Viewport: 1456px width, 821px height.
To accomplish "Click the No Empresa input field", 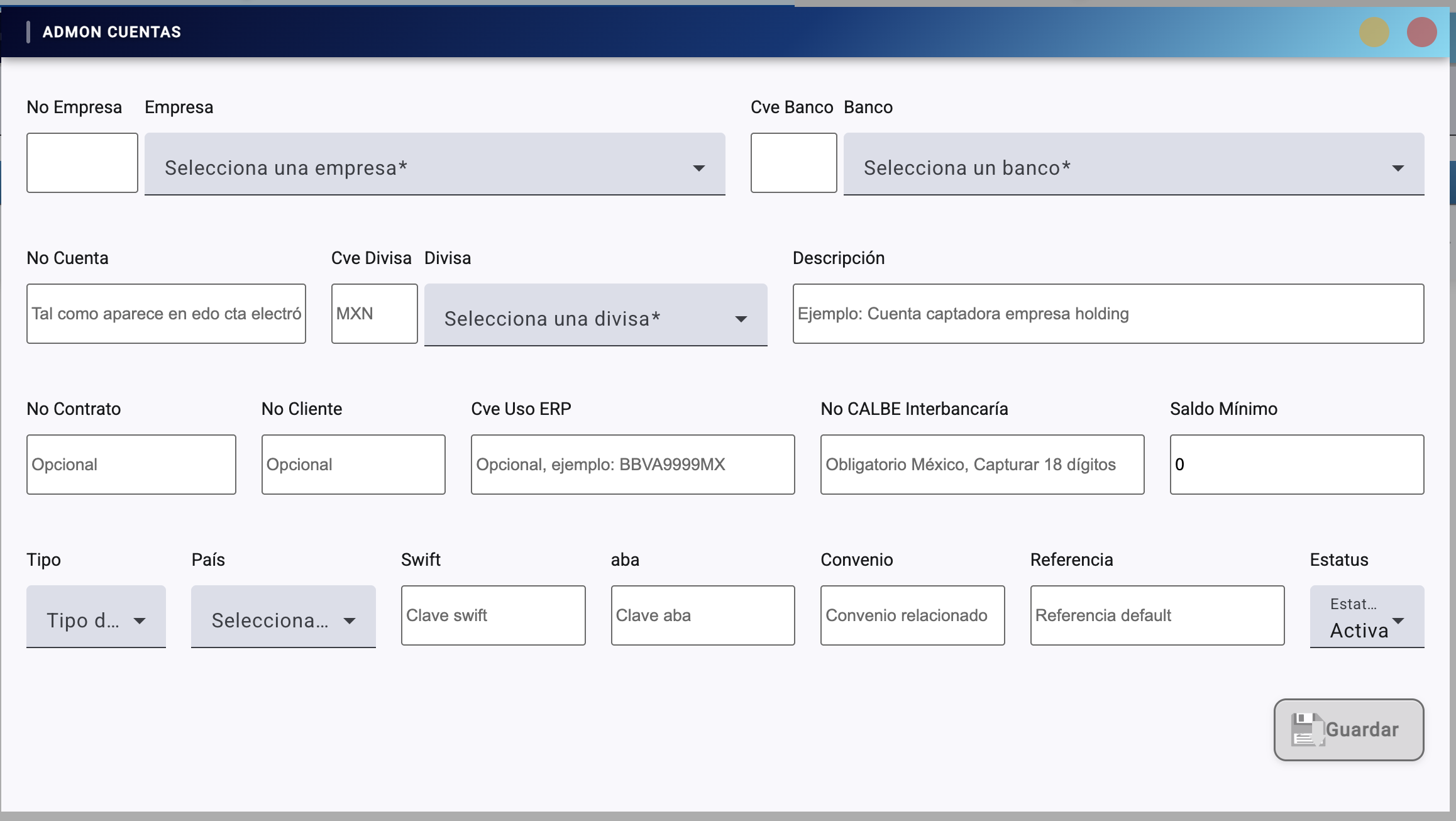I will click(x=82, y=163).
